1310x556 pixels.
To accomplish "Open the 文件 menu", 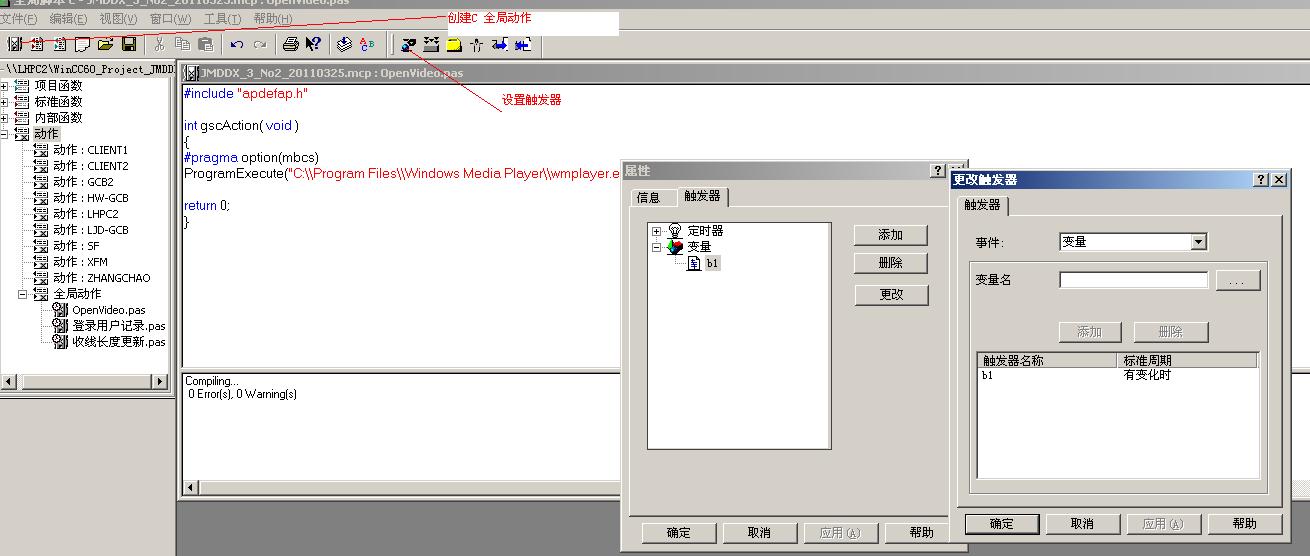I will click(19, 19).
